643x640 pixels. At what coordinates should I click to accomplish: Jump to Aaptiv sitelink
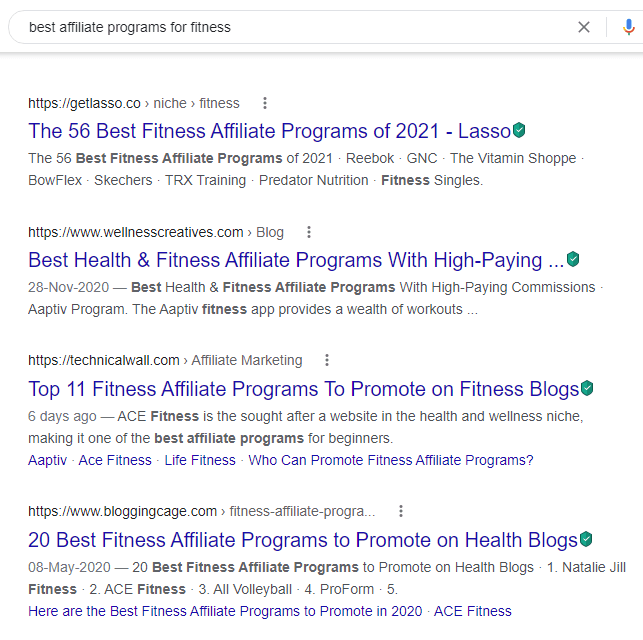coord(46,460)
